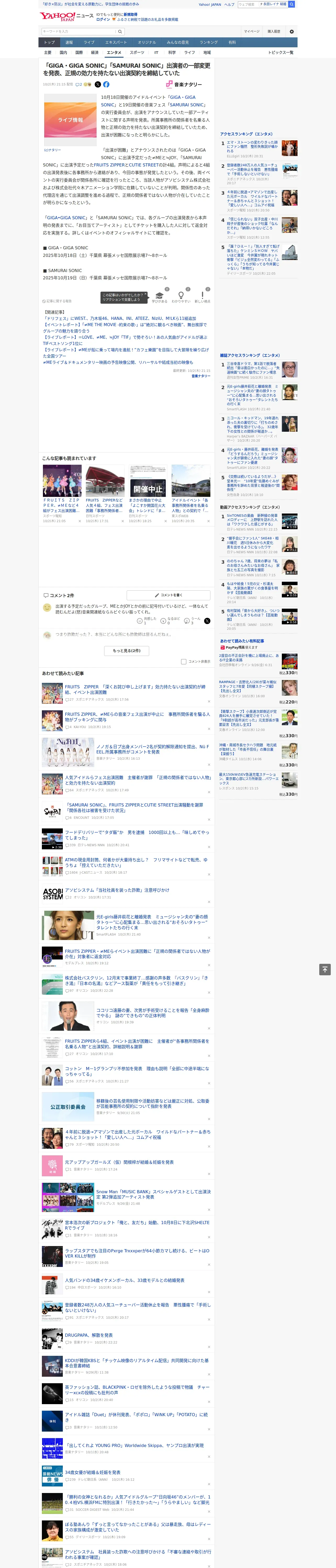The width and height of the screenshot is (336, 1568).
Task: Share article on Facebook icon
Action: [106, 85]
